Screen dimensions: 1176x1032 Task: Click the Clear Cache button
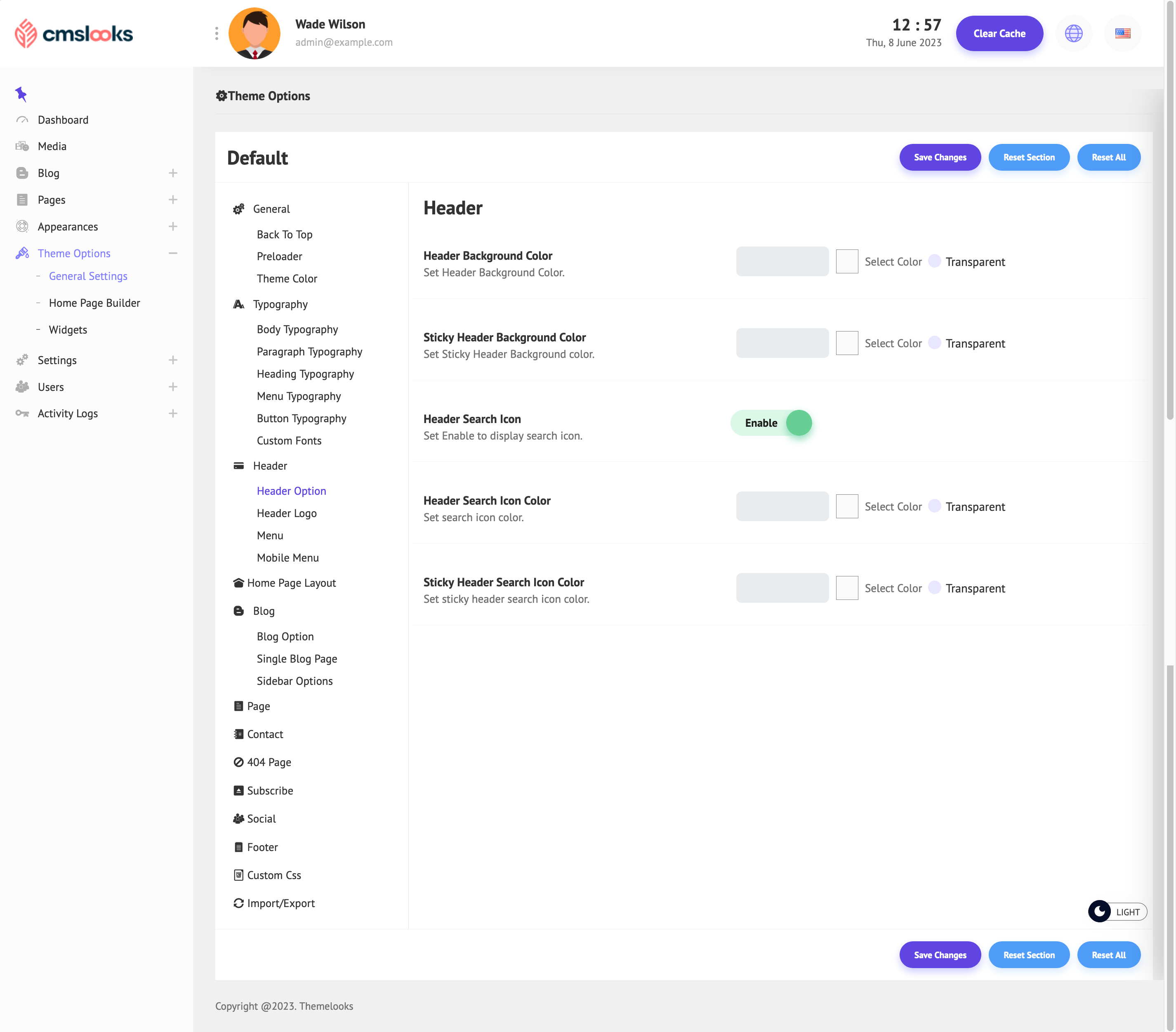999,33
